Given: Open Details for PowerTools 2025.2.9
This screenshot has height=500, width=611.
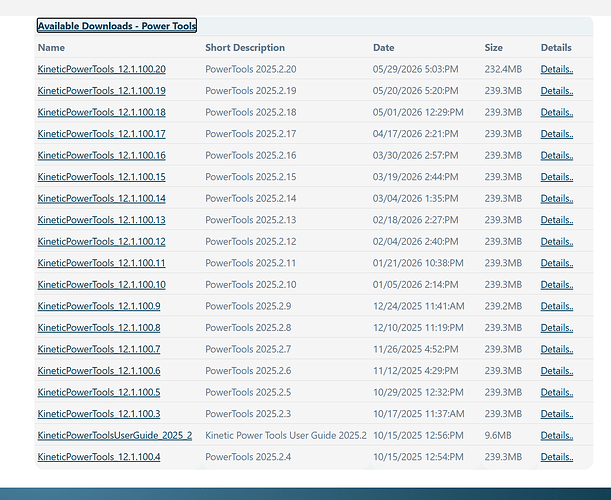Looking at the screenshot, I should [557, 306].
